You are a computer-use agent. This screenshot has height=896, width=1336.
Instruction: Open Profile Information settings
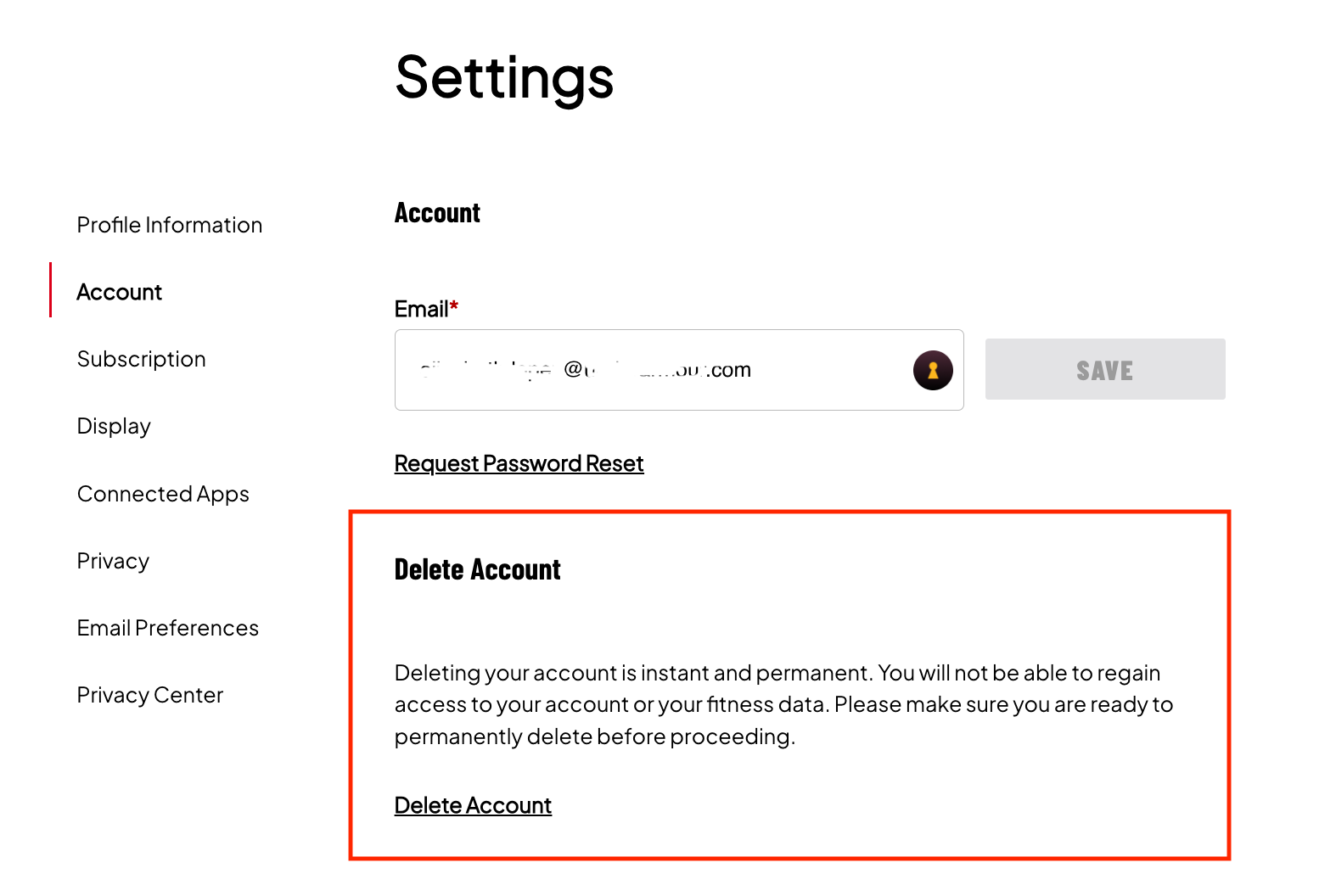pyautogui.click(x=170, y=225)
